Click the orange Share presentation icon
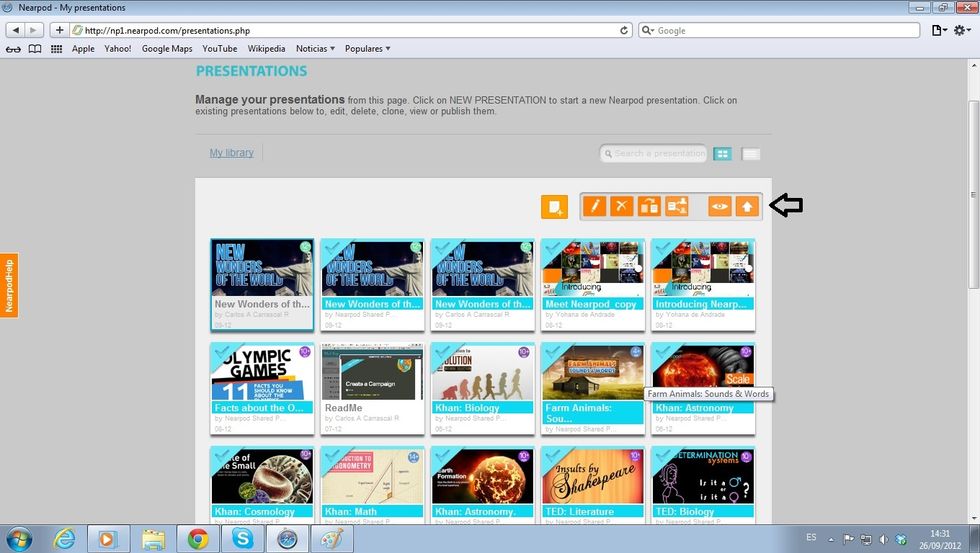The height and width of the screenshot is (553, 980). click(x=677, y=206)
